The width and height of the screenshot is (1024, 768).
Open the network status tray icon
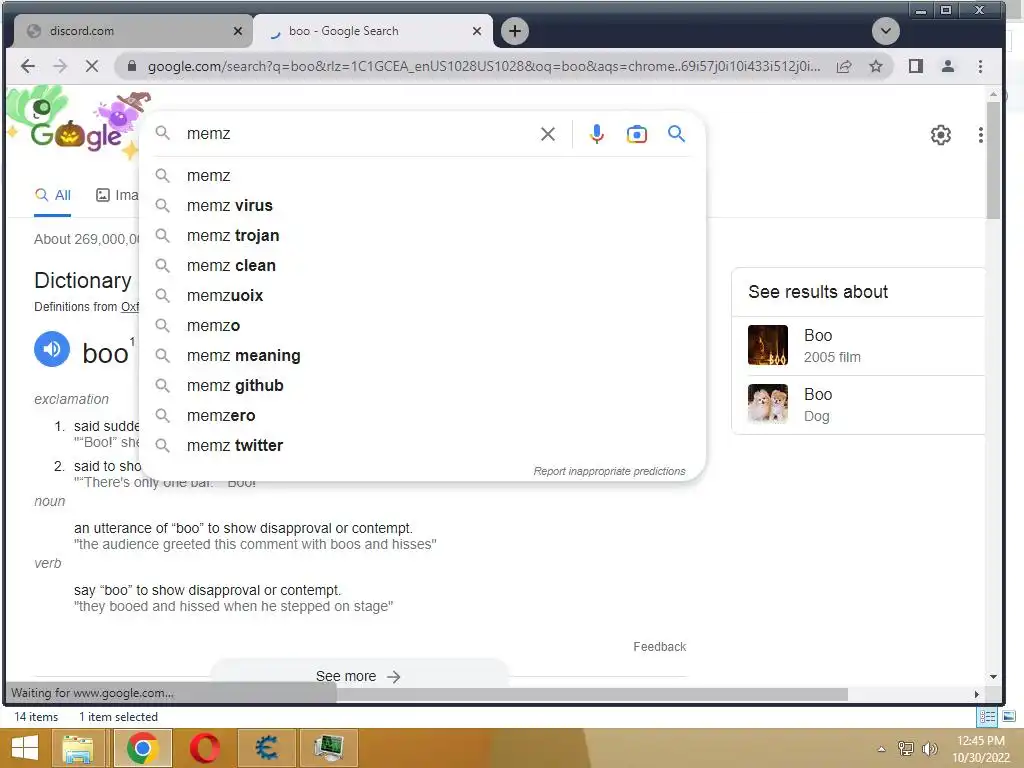906,748
